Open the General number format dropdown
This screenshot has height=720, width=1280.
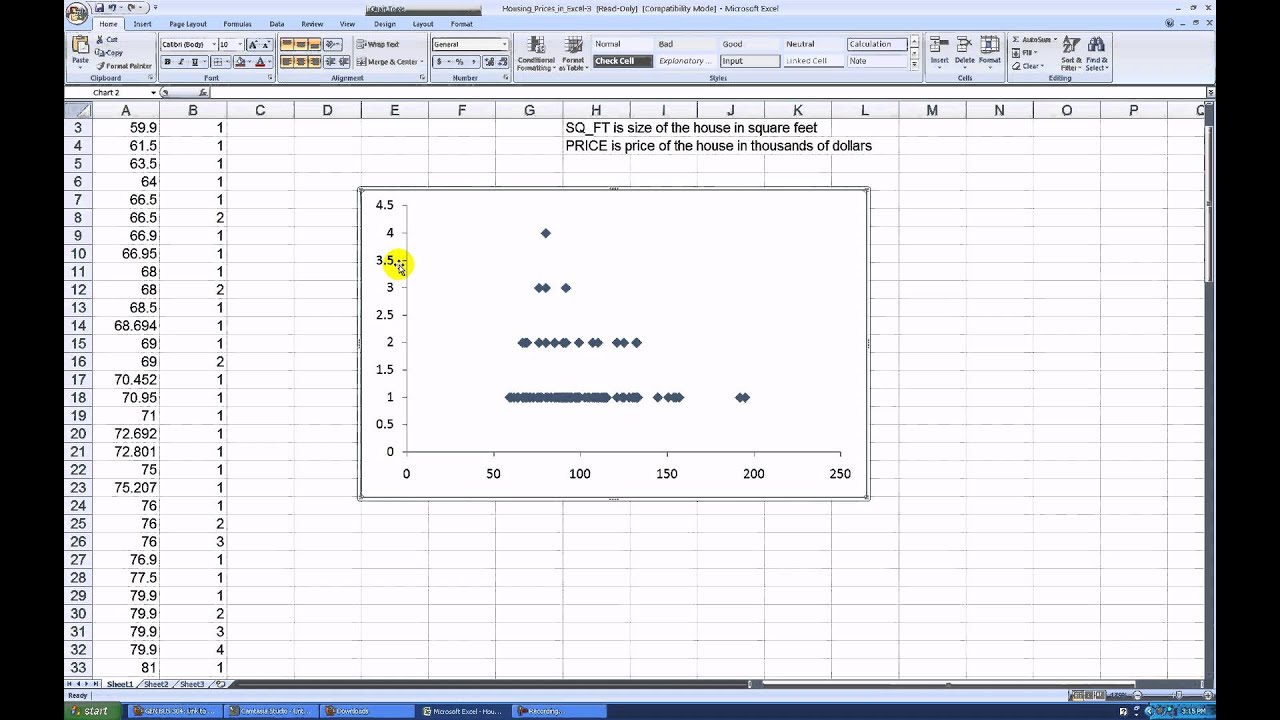point(504,45)
